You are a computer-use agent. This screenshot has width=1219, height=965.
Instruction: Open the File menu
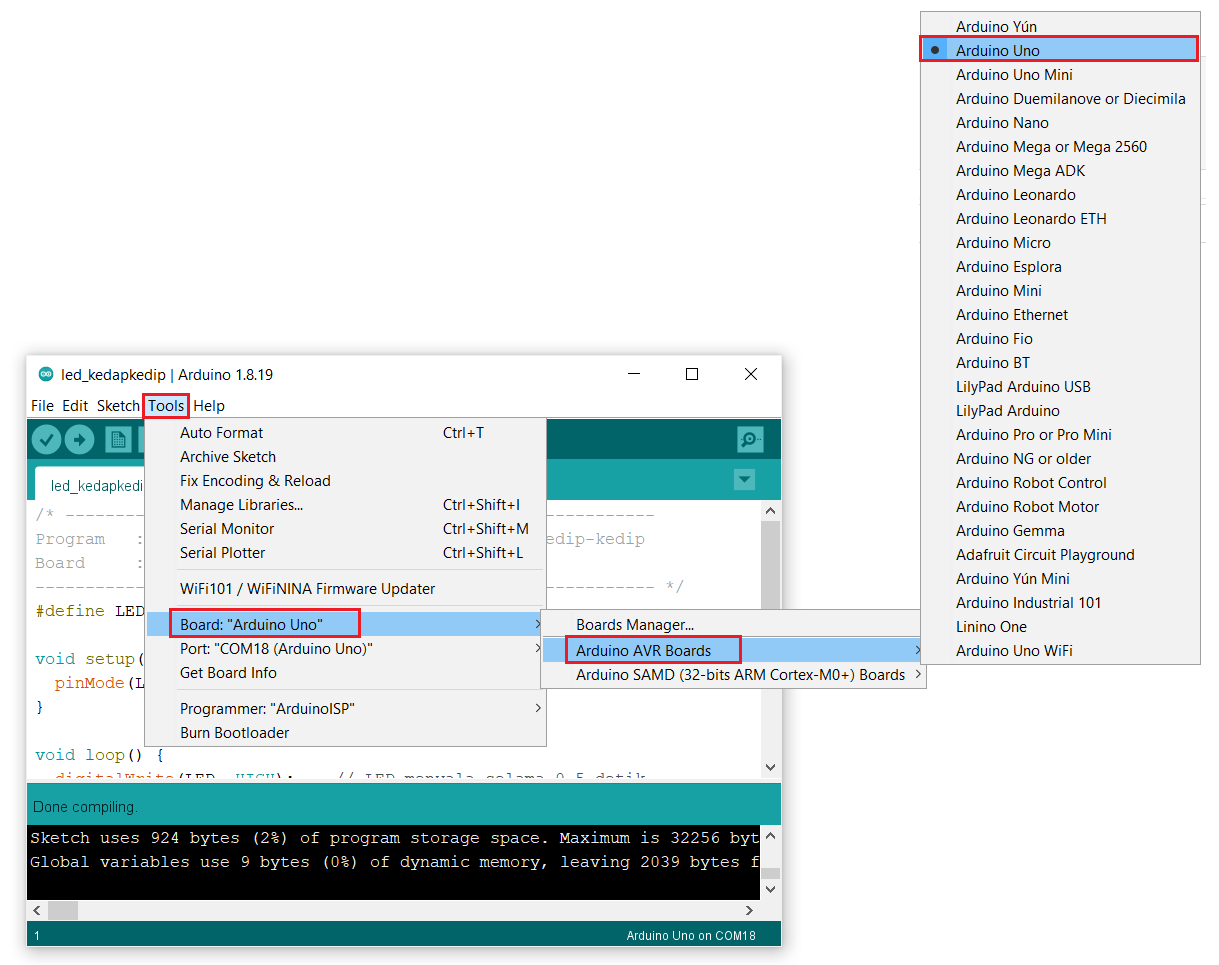click(42, 406)
